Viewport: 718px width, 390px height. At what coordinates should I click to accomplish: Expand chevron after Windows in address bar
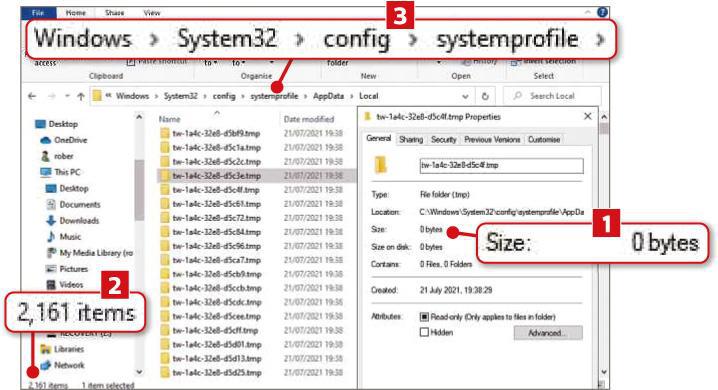coord(156,96)
